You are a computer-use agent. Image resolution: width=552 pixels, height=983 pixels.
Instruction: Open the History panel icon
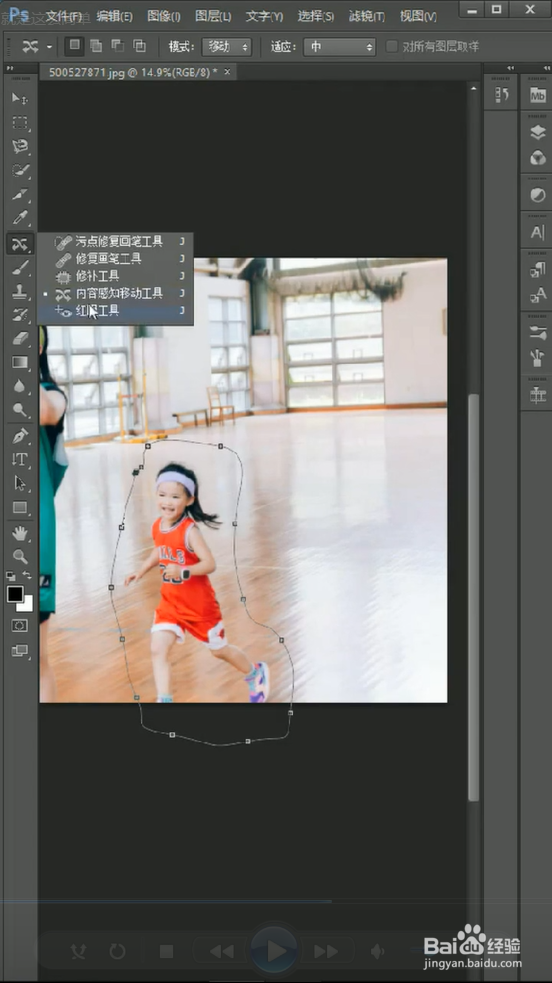[501, 95]
